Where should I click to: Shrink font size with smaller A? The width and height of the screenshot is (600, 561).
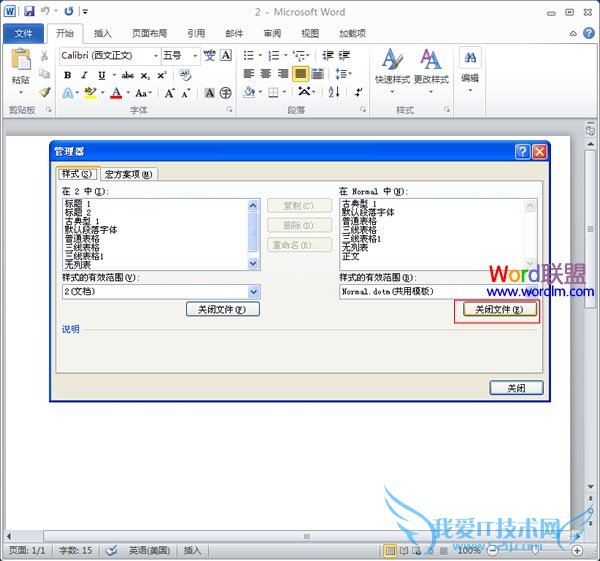(186, 93)
